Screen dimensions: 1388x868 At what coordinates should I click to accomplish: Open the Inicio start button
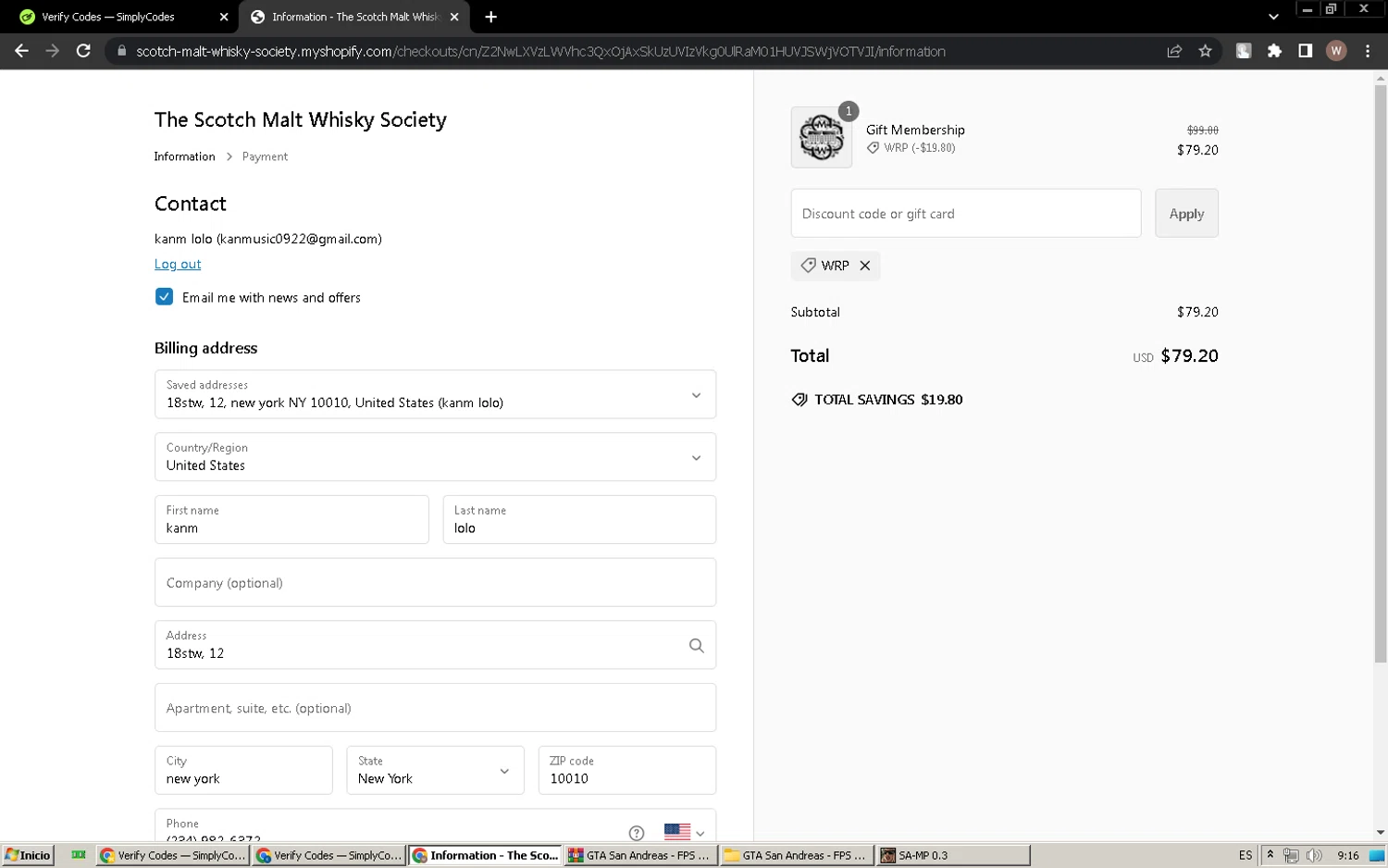[x=28, y=855]
